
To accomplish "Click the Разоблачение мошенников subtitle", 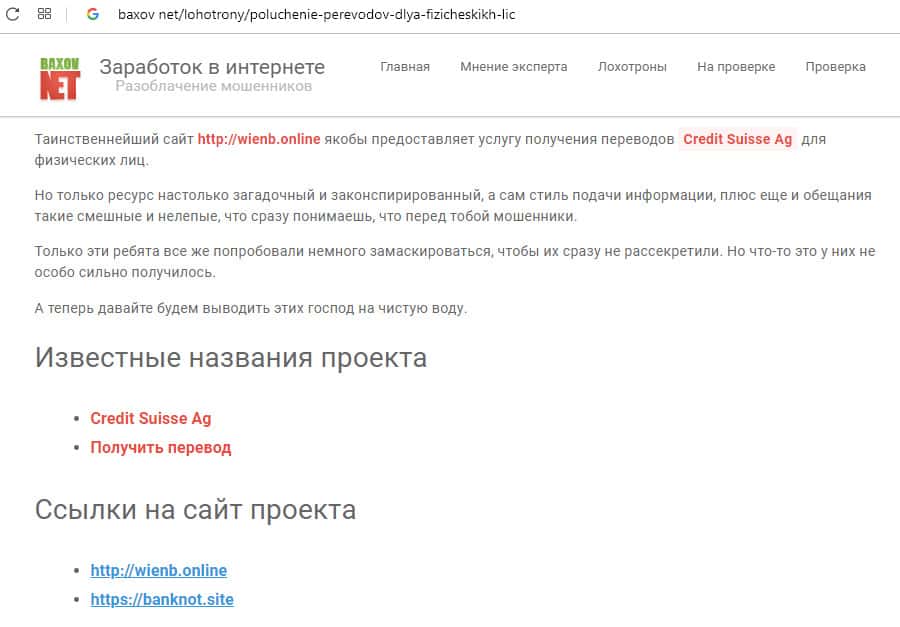I will [x=214, y=86].
